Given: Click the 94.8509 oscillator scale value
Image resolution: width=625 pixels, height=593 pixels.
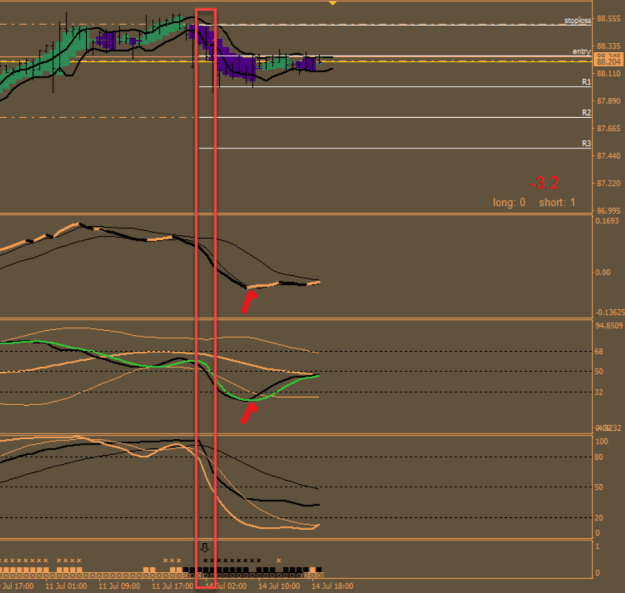Looking at the screenshot, I should point(609,326).
